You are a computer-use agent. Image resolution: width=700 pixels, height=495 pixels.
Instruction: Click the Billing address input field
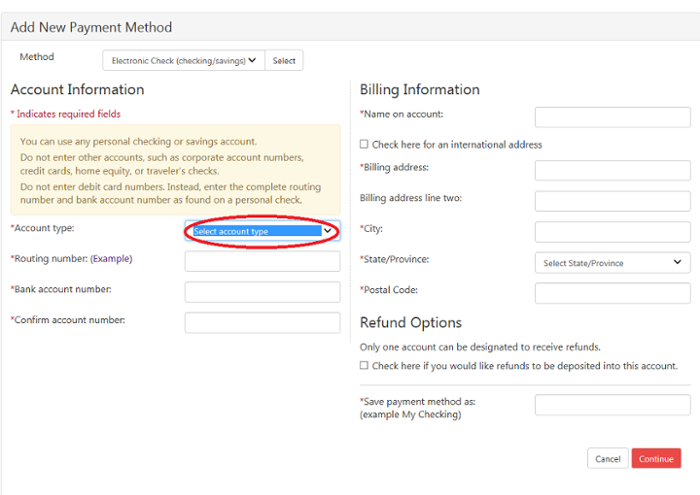(612, 171)
